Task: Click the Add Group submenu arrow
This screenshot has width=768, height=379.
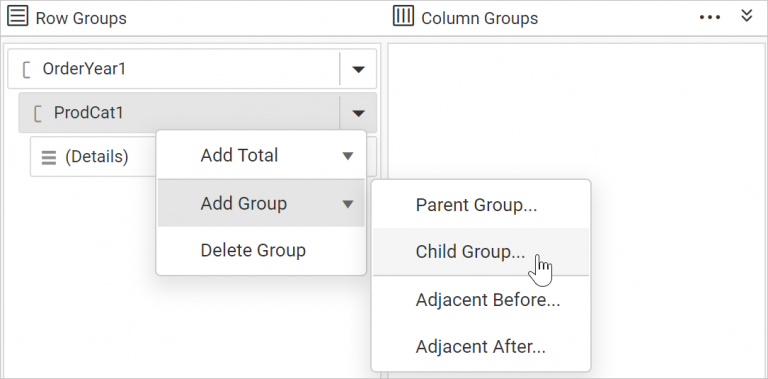Action: tap(347, 204)
